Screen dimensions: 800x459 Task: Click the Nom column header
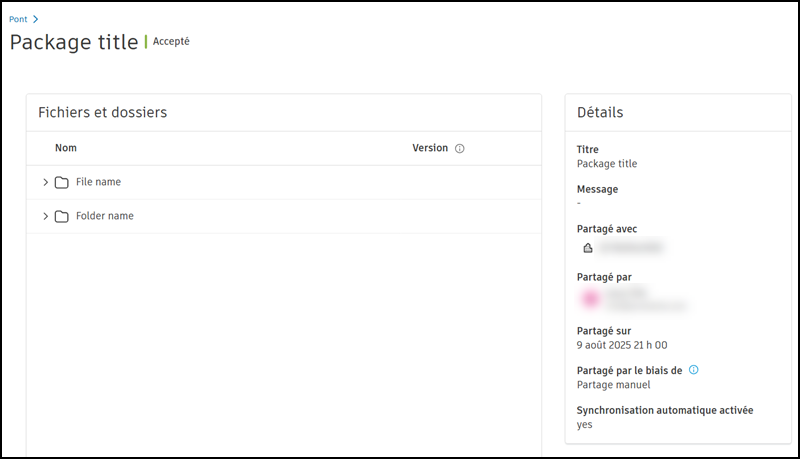pos(66,148)
